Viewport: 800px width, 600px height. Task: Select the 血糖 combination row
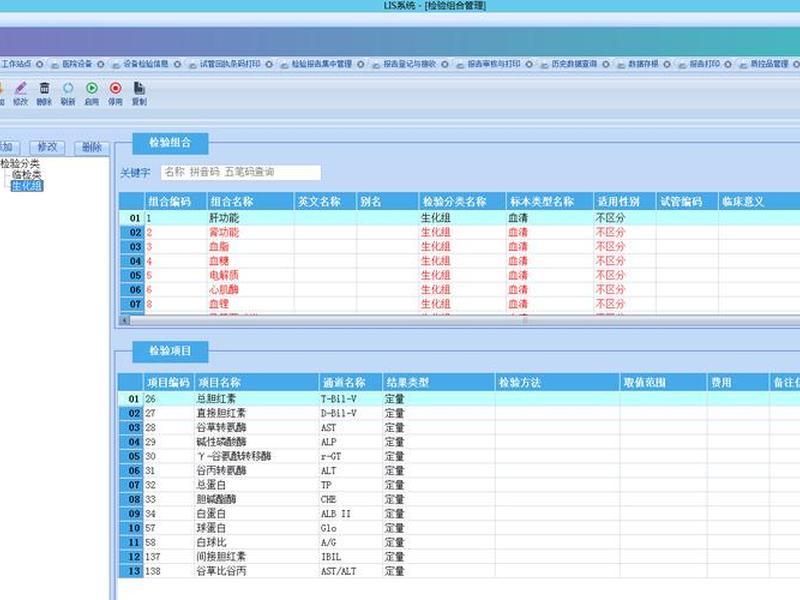pyautogui.click(x=459, y=261)
